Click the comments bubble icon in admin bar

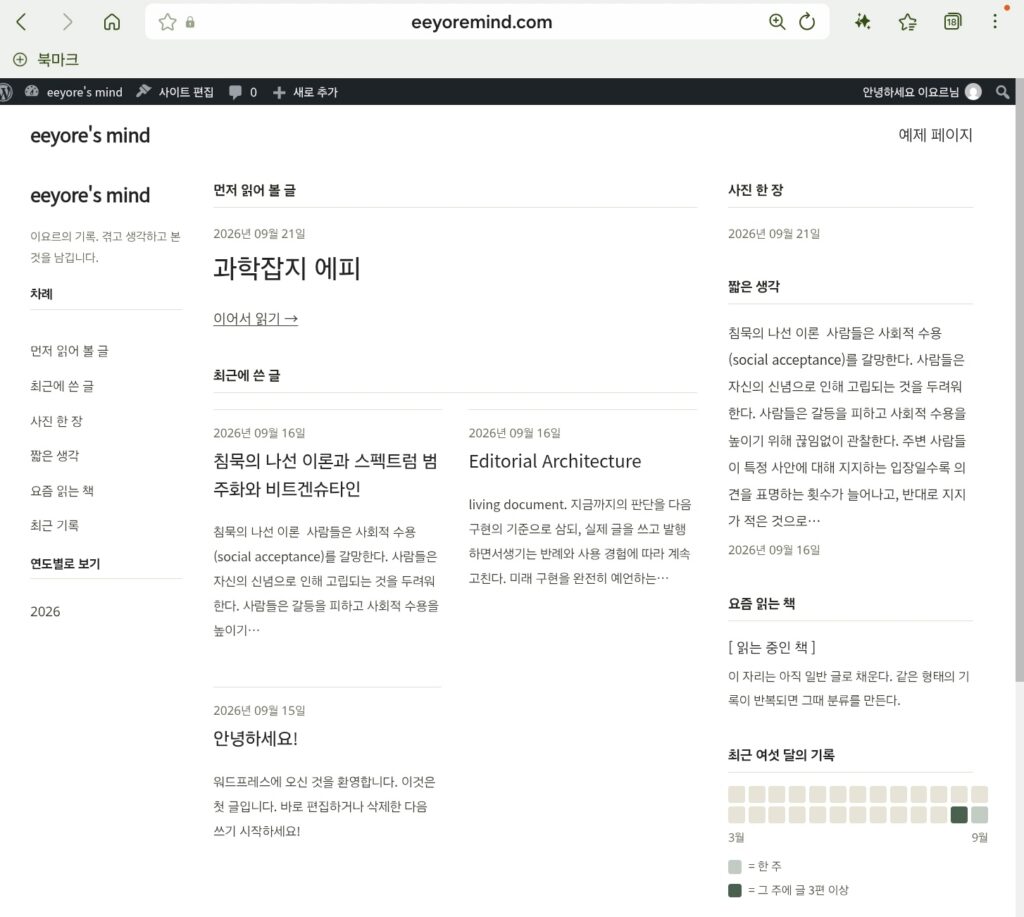click(x=235, y=92)
